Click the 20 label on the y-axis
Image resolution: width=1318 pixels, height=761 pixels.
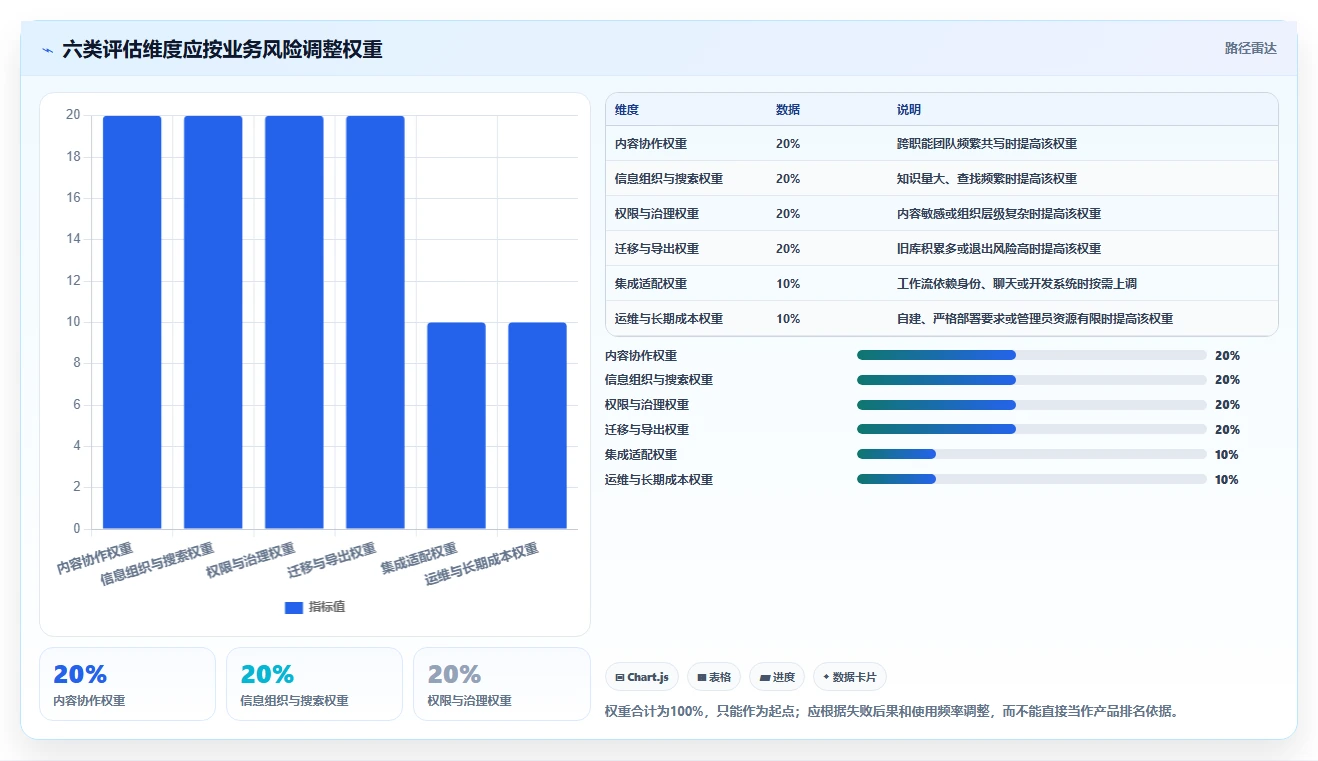pyautogui.click(x=73, y=115)
